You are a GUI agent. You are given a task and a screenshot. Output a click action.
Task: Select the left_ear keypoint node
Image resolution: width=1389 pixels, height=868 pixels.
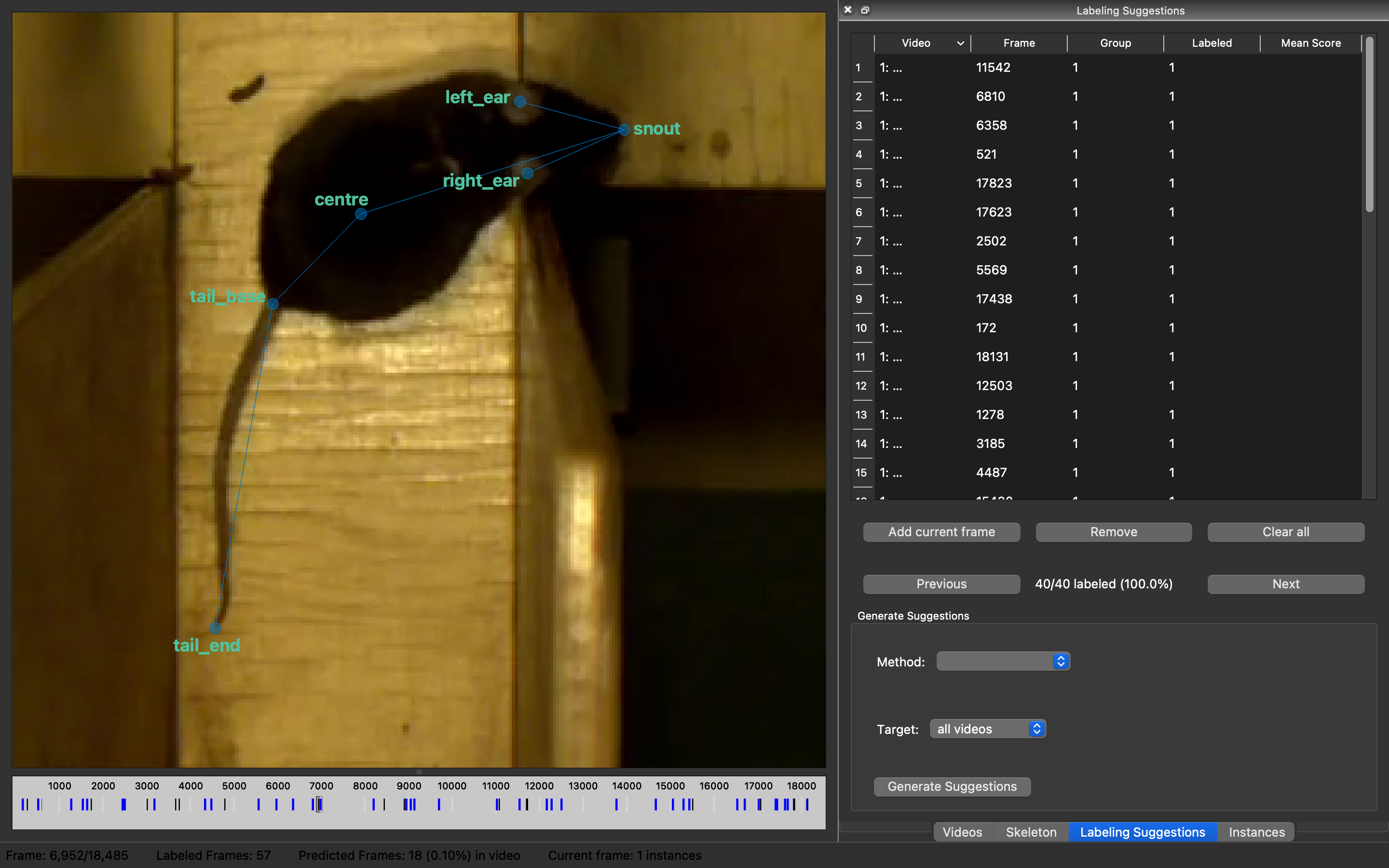click(x=520, y=102)
